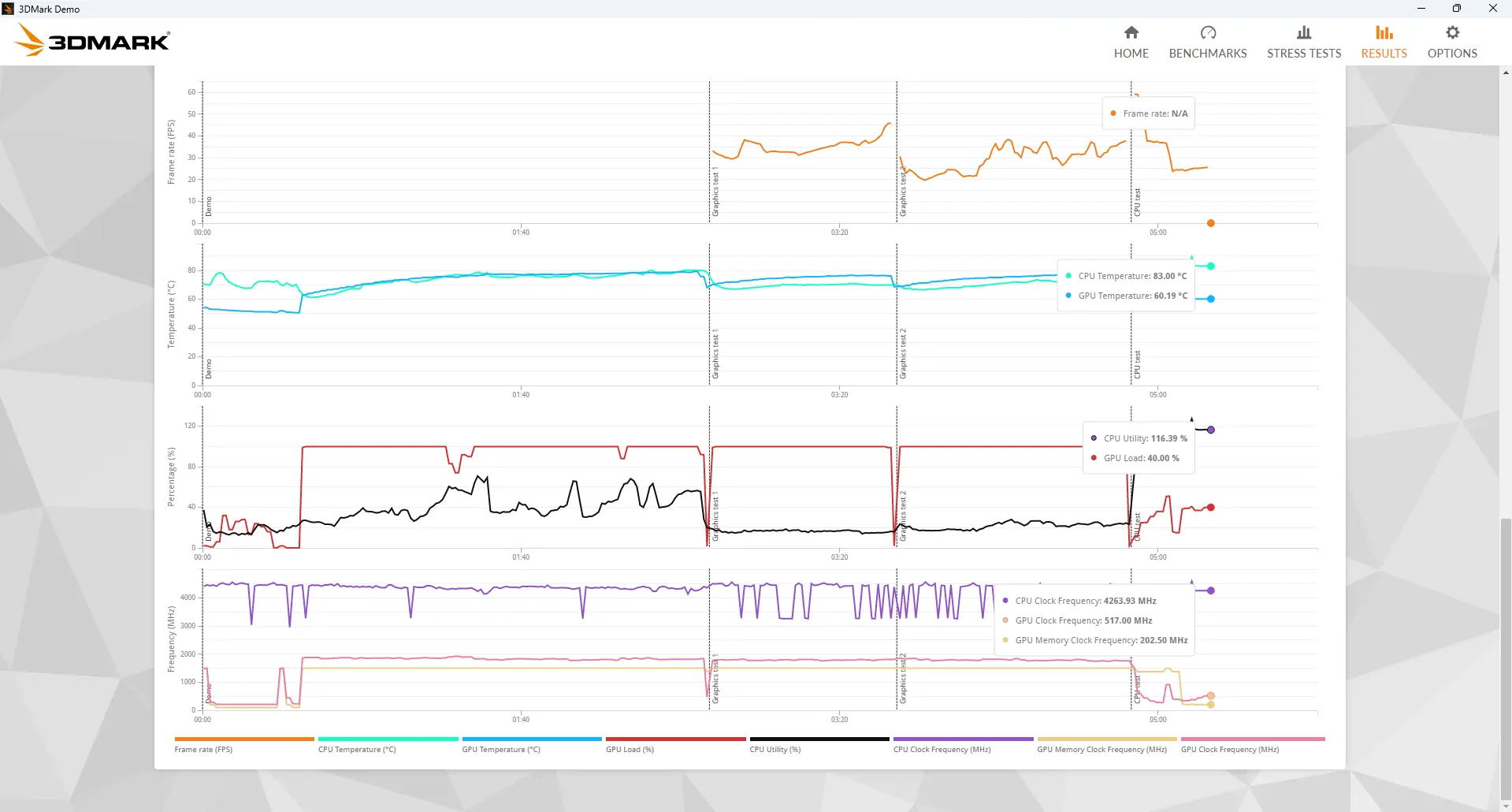Click the 'GPU Memory Clock Frequency: 202.50 MHz' tooltip value
The image size is (1512, 812).
pyautogui.click(x=1101, y=640)
